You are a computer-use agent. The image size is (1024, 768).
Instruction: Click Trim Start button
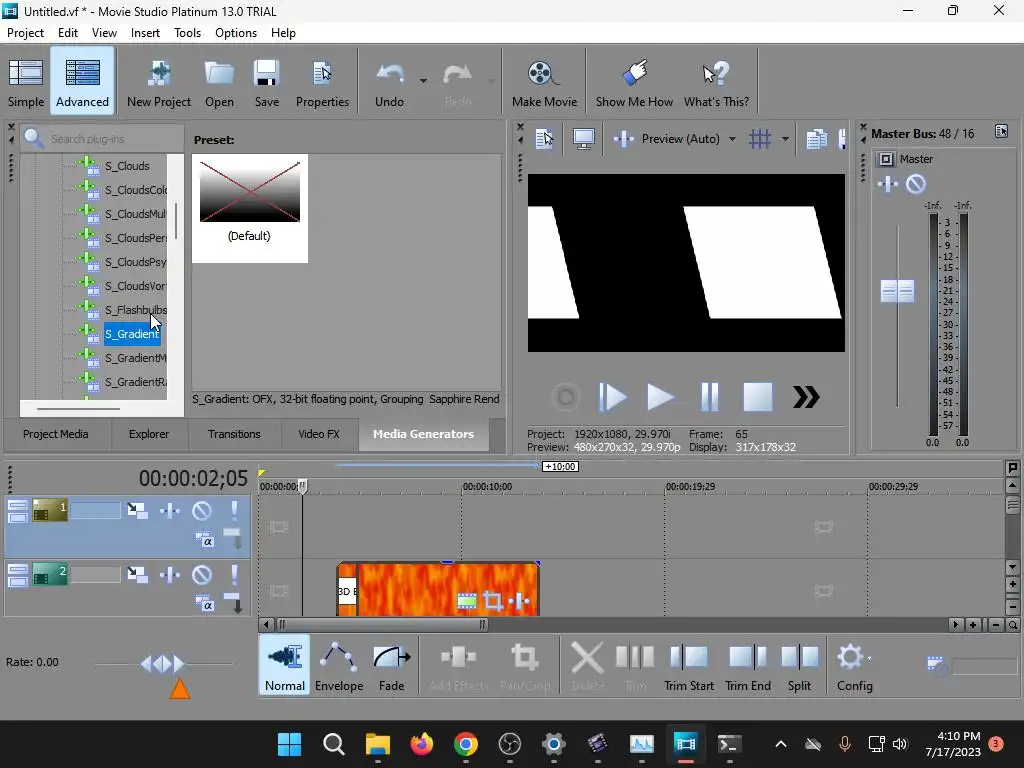tap(688, 665)
